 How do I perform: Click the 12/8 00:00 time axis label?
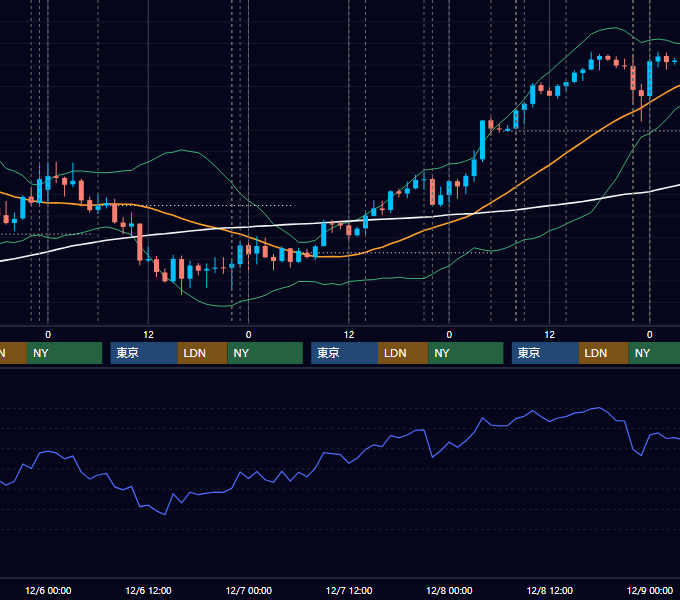tap(449, 590)
